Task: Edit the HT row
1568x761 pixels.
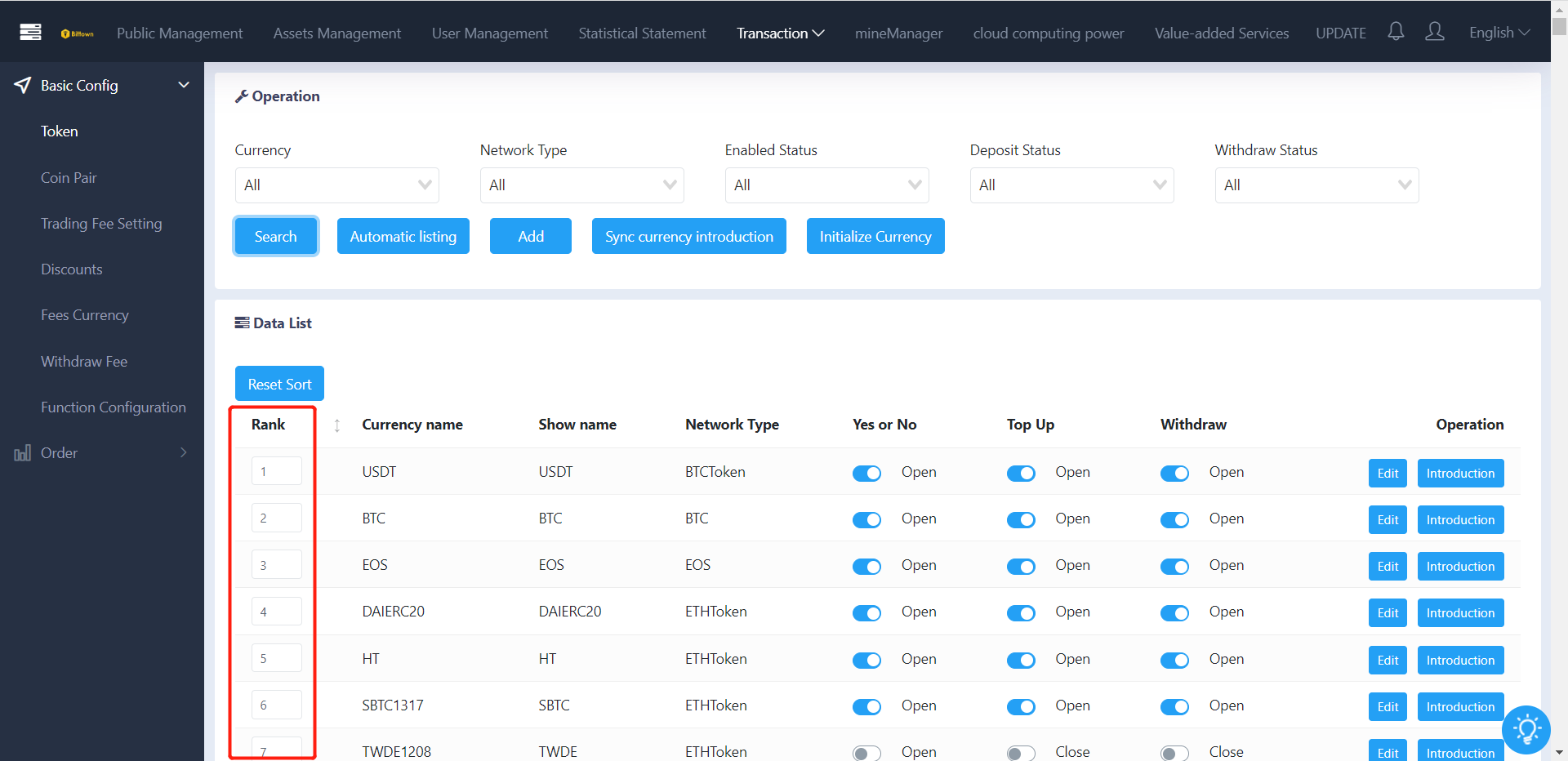Action: point(1388,661)
